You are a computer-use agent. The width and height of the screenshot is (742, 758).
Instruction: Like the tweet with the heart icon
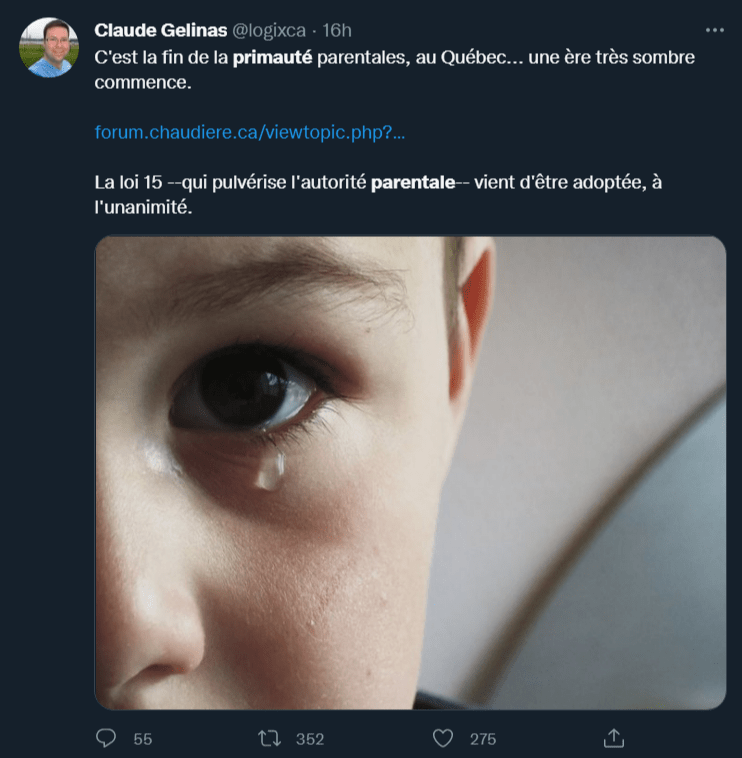point(443,738)
